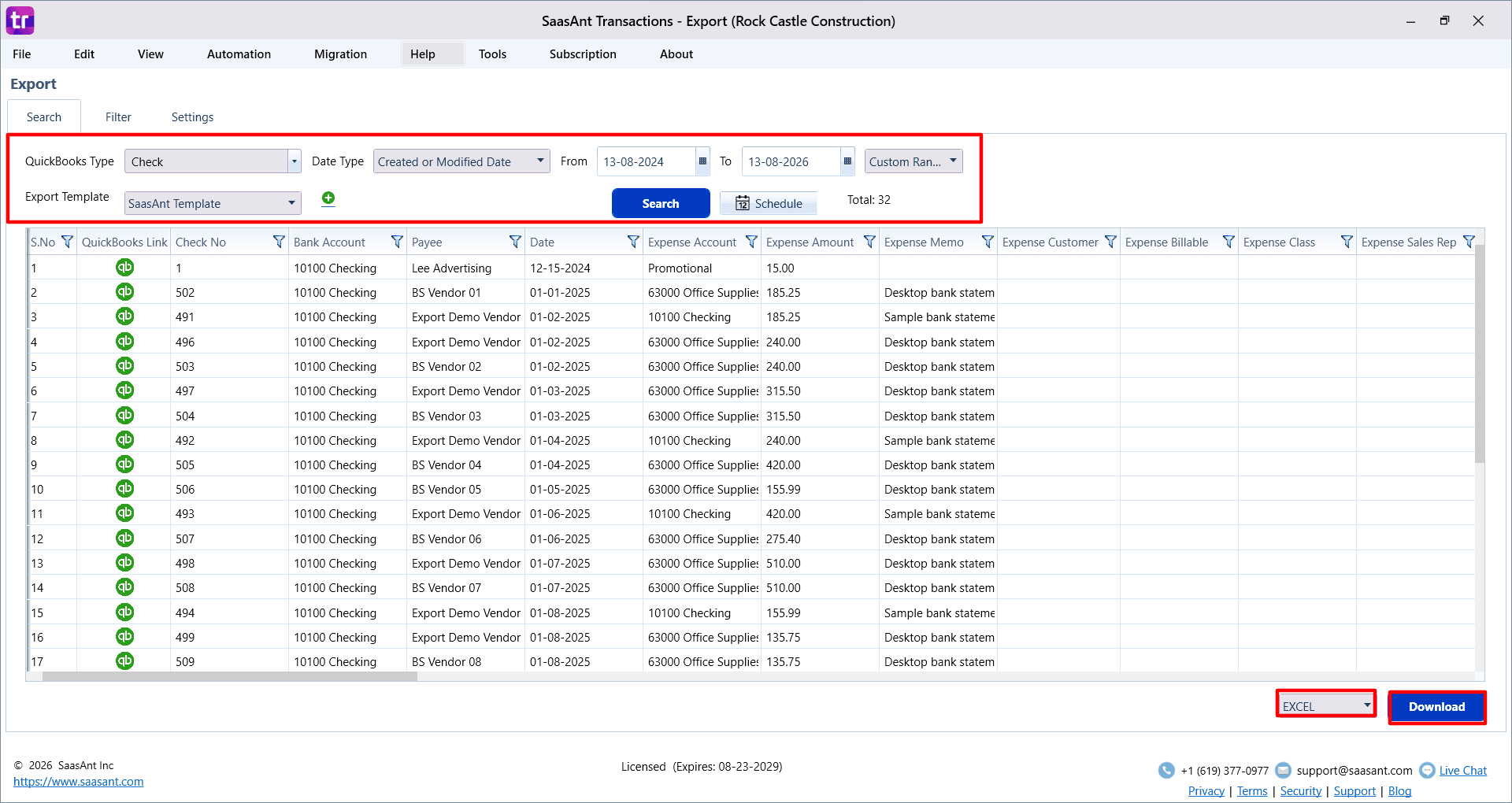Open the saasant.com website link
Viewport: 1512px width, 803px height.
79,782
